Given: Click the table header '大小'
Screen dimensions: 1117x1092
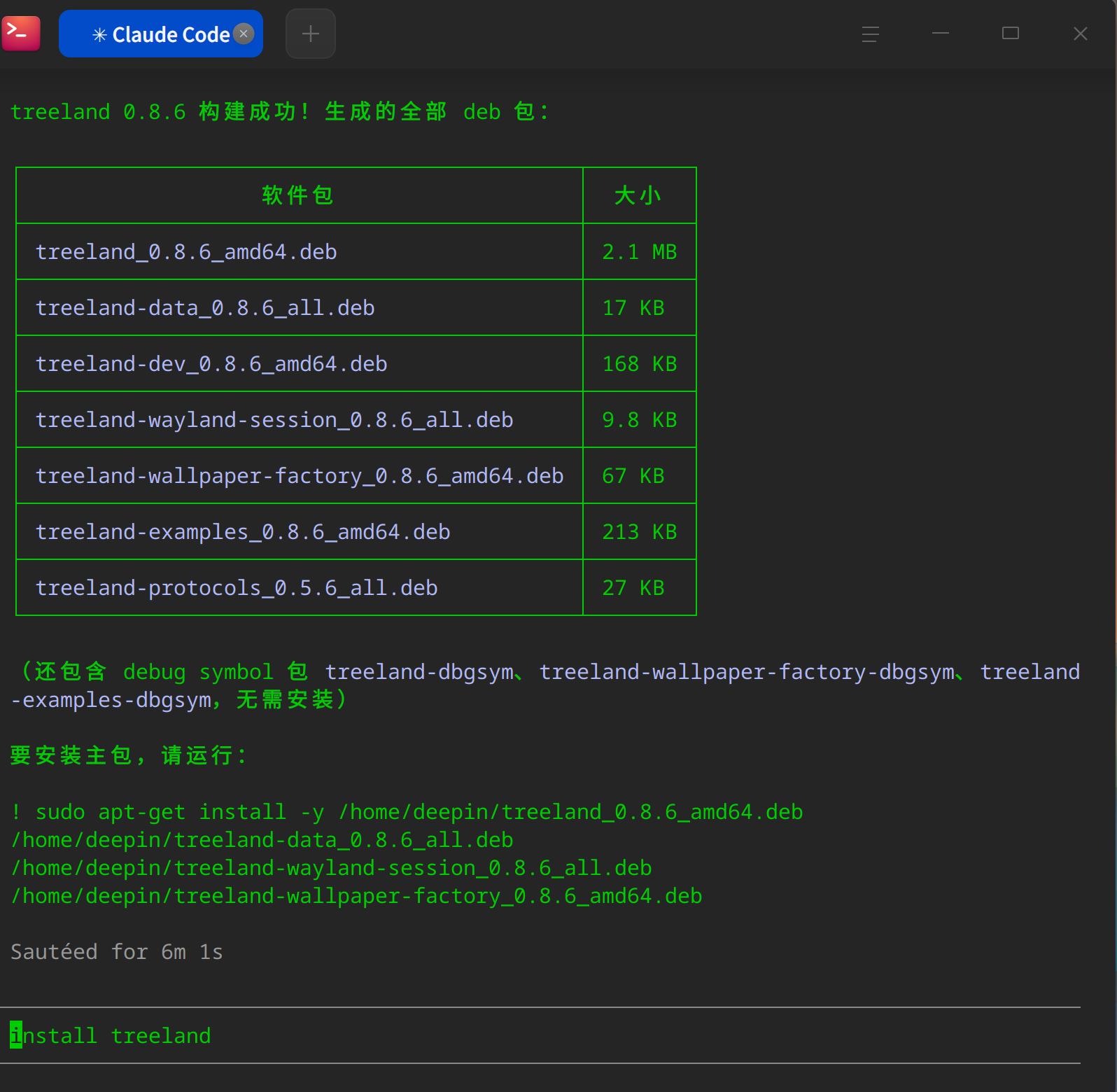Looking at the screenshot, I should tap(638, 195).
